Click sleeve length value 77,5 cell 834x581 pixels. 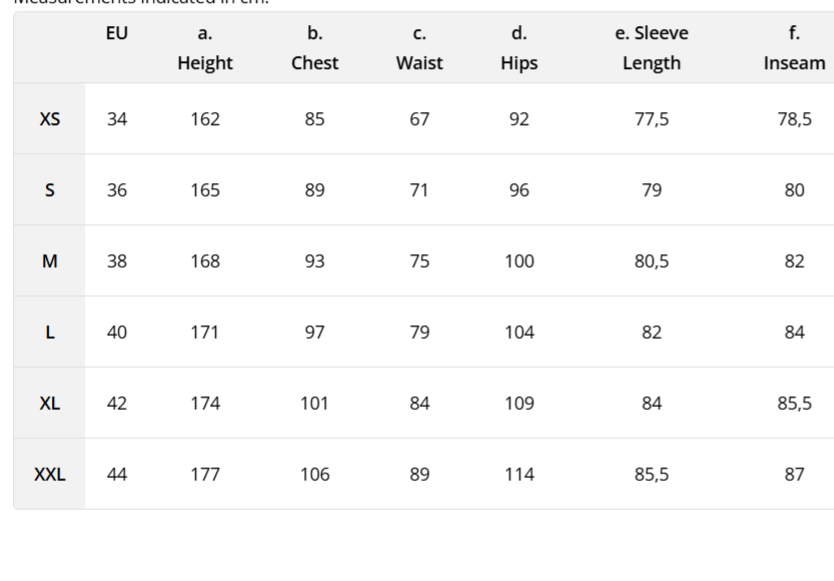(x=652, y=119)
